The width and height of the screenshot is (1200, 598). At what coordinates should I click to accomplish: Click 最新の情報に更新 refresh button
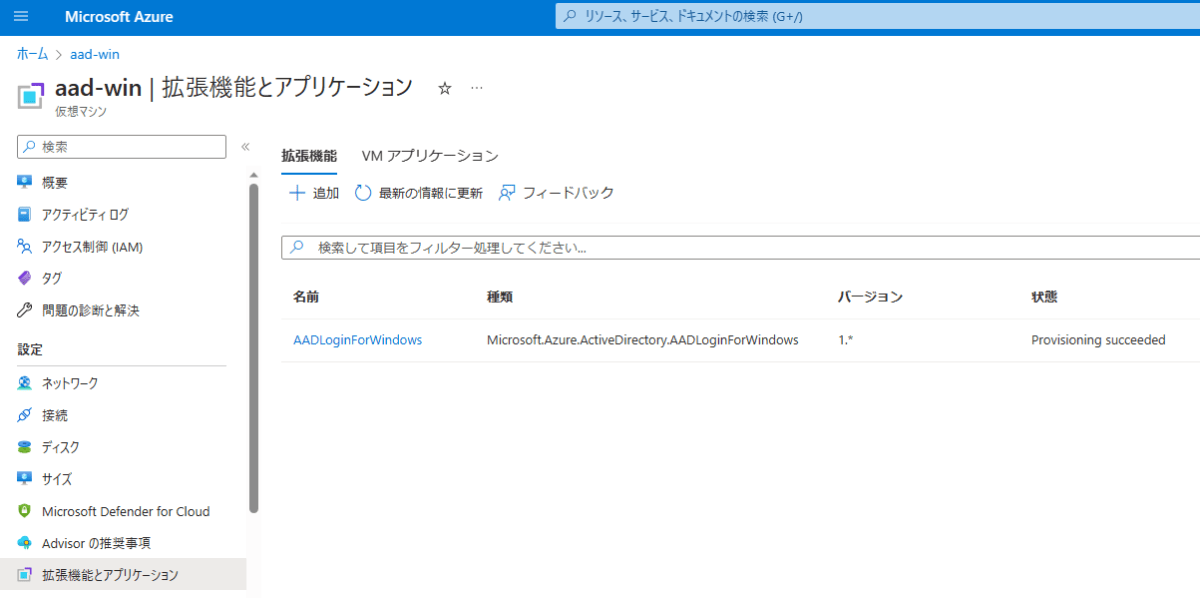click(x=419, y=193)
